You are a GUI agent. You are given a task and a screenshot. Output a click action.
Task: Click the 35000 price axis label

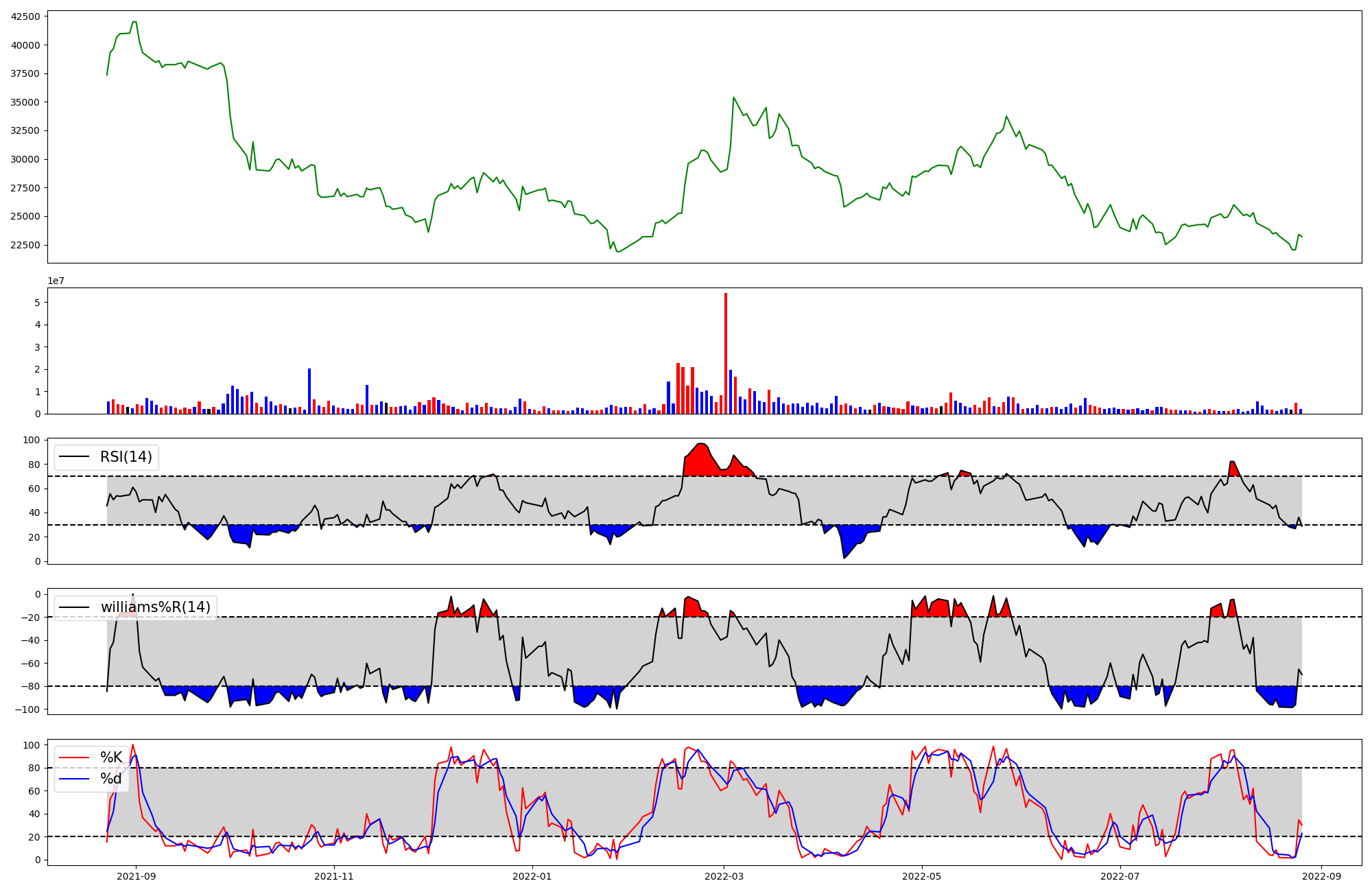tap(26, 102)
